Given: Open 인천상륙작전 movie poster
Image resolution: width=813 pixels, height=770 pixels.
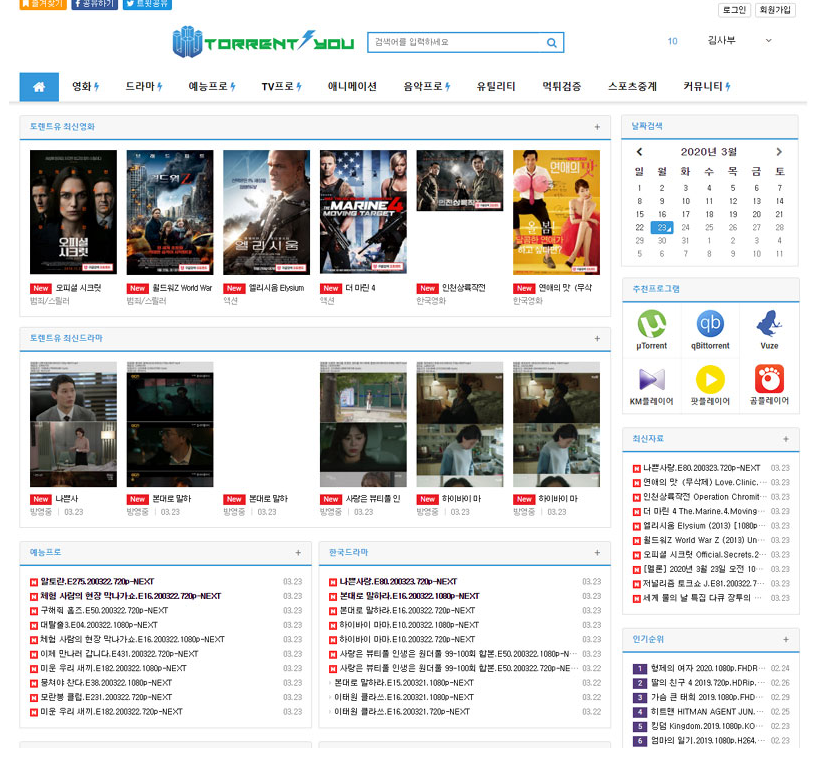Looking at the screenshot, I should (x=459, y=181).
